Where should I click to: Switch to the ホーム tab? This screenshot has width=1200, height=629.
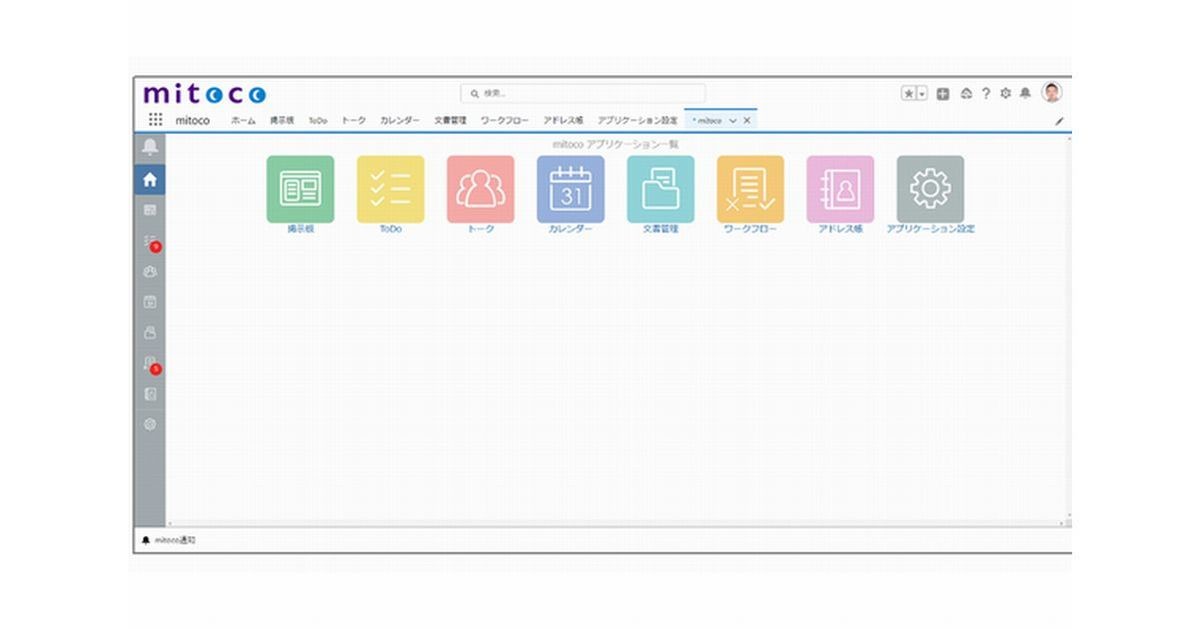point(243,120)
